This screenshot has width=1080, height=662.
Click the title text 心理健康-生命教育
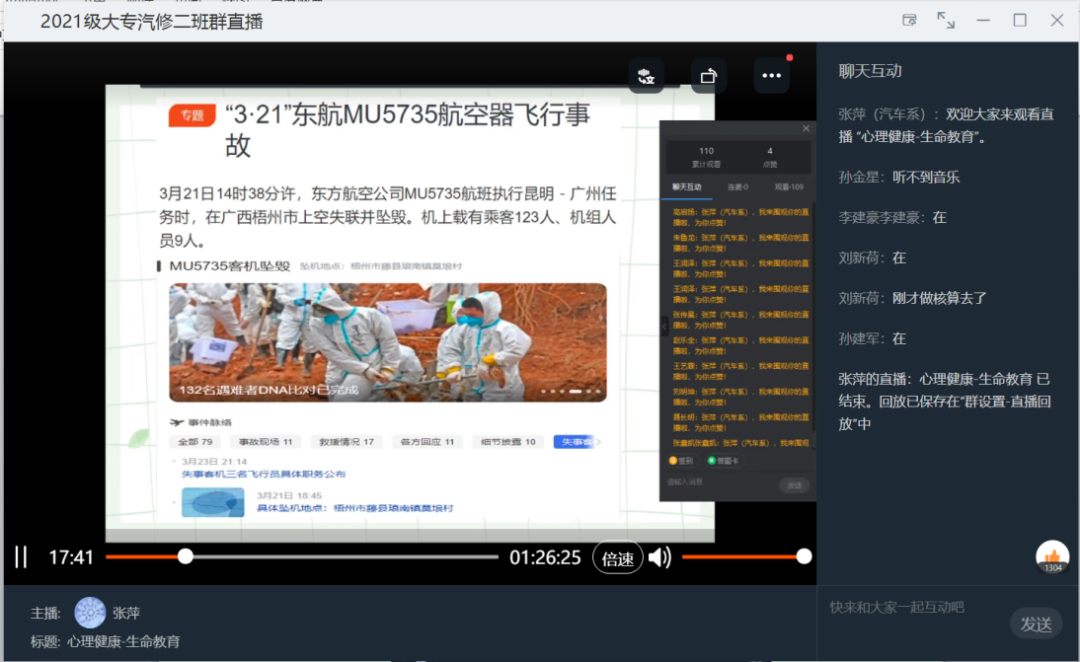[124, 642]
